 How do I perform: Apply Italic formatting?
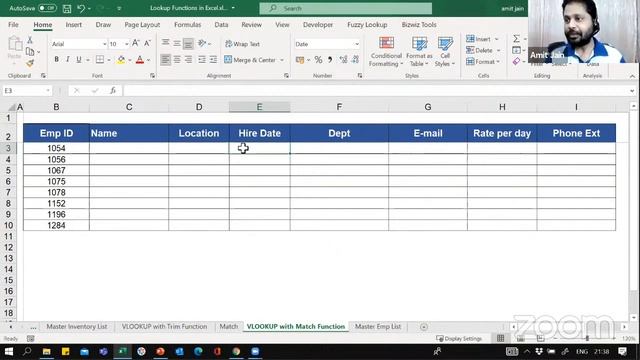[67, 60]
